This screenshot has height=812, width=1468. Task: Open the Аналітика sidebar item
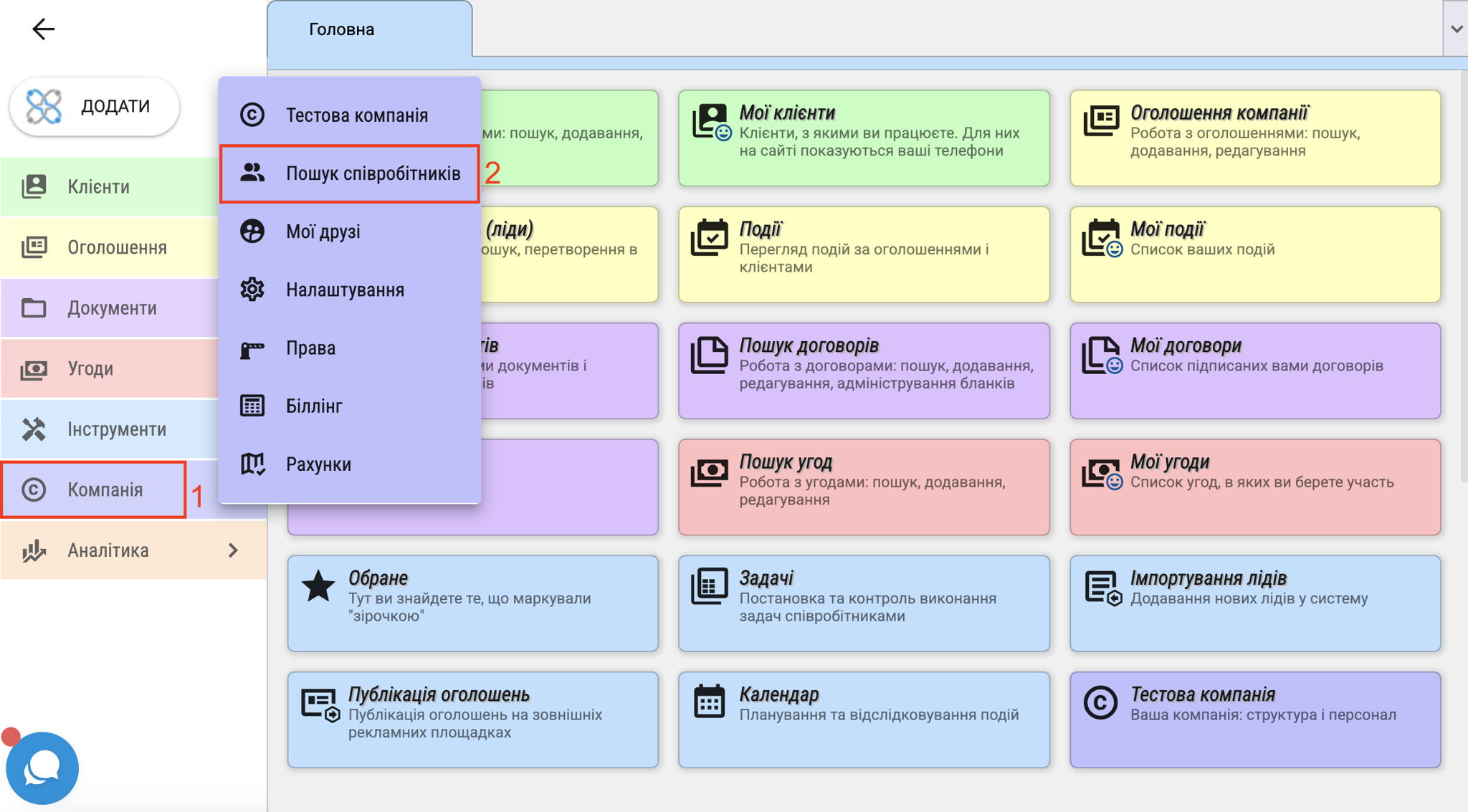133,550
